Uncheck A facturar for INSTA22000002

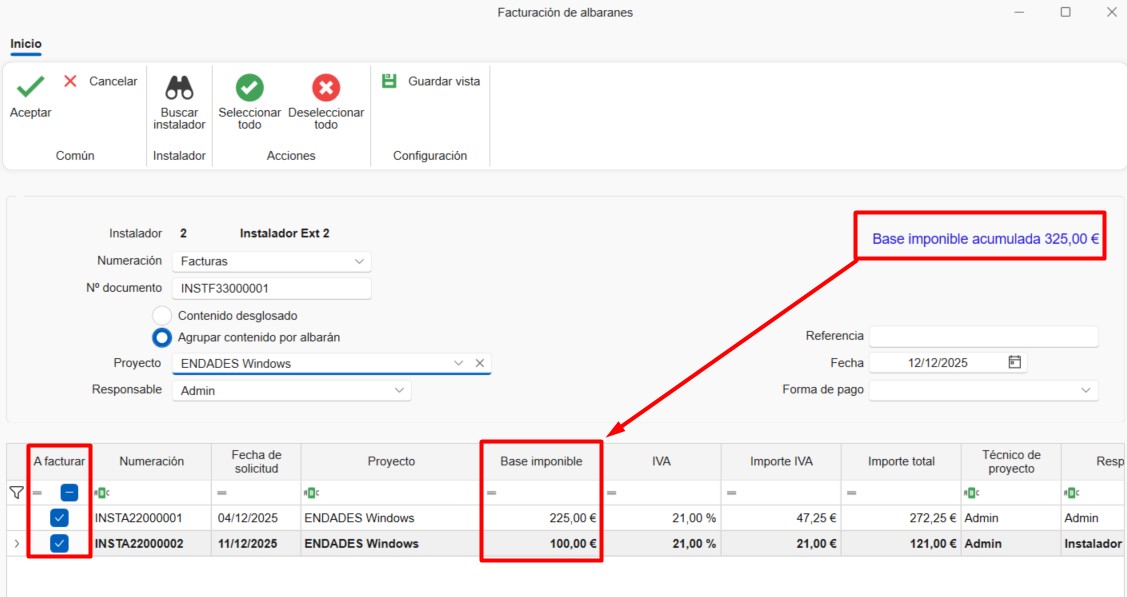60,543
